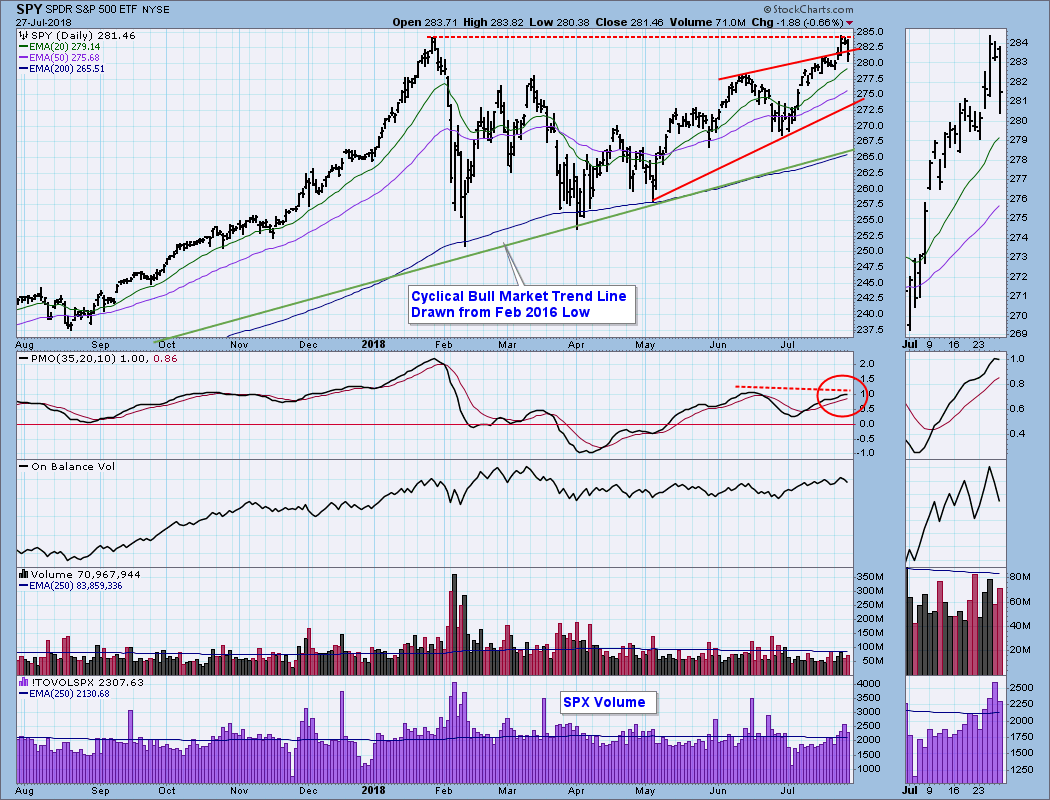The image size is (1050, 800).
Task: Click the Close 281.46 value in header
Action: (x=629, y=22)
